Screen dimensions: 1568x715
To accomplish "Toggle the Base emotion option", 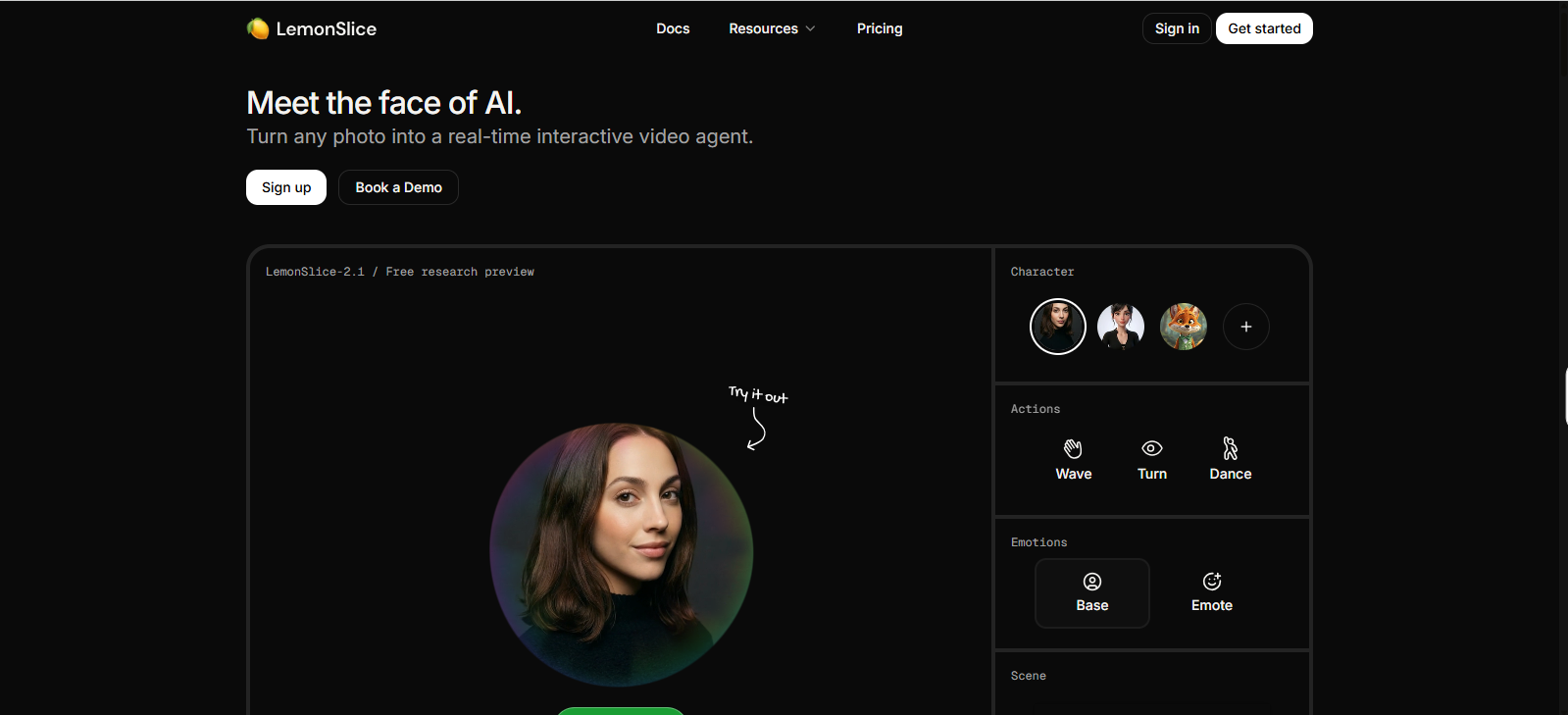I will point(1092,593).
